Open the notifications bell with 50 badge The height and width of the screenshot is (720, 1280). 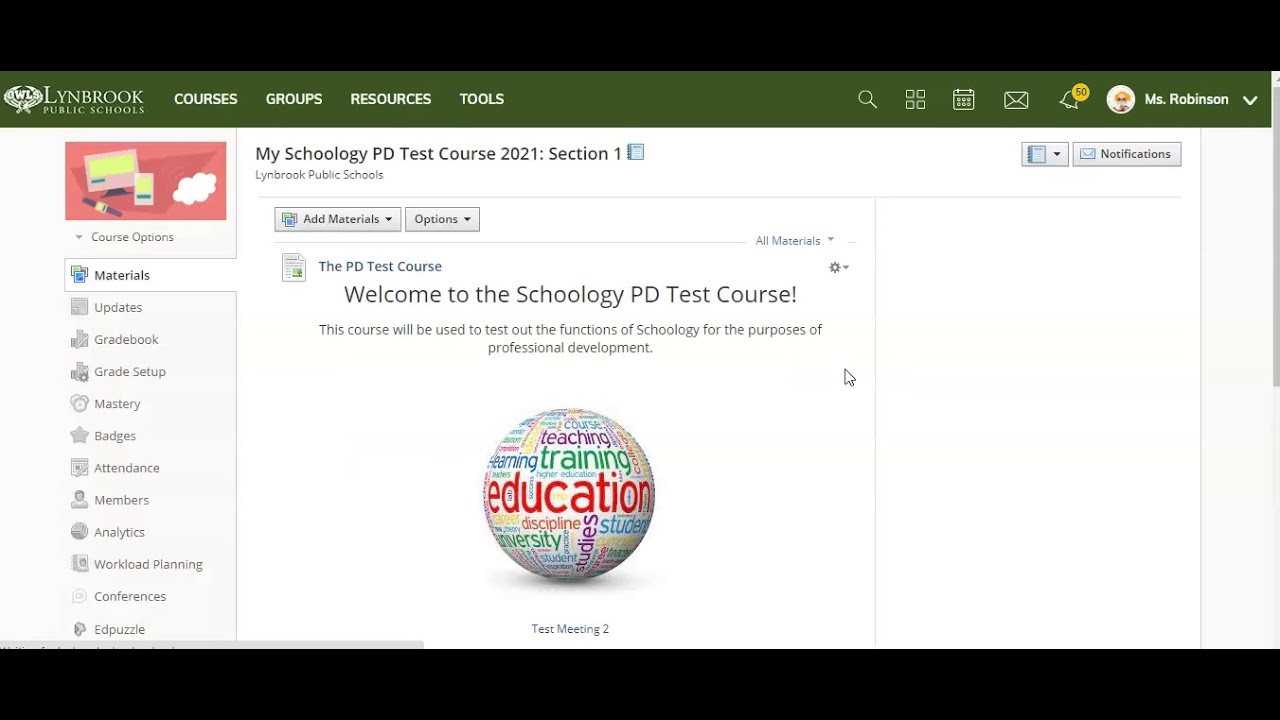click(x=1072, y=98)
